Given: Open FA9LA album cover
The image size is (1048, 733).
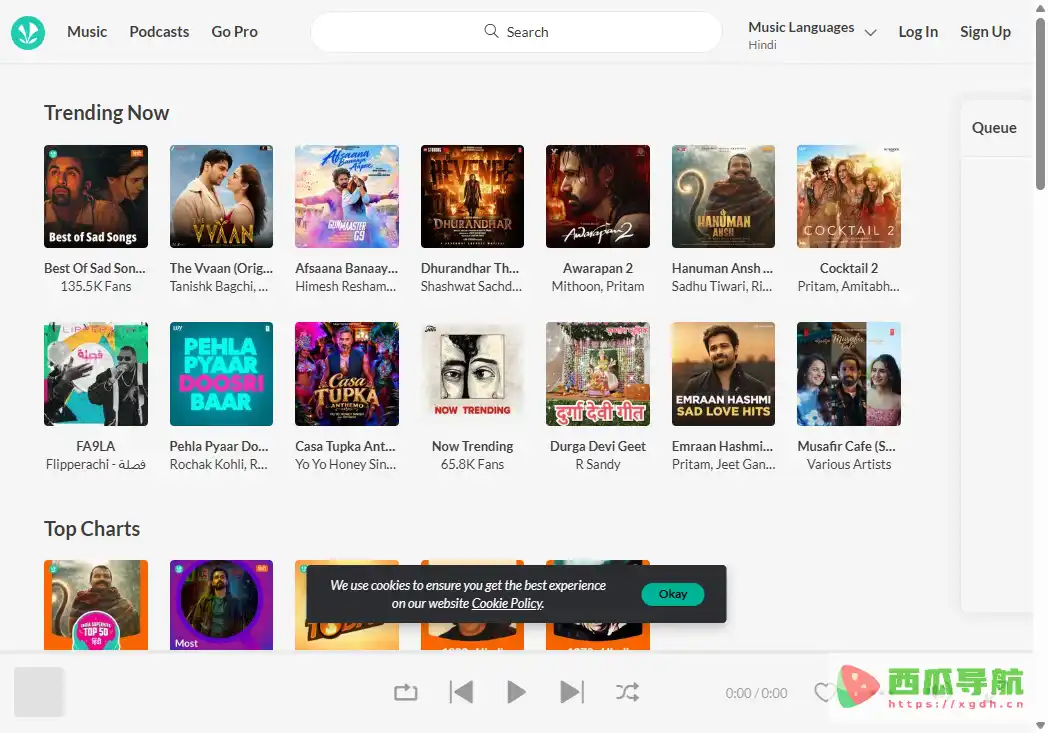Looking at the screenshot, I should pyautogui.click(x=96, y=374).
